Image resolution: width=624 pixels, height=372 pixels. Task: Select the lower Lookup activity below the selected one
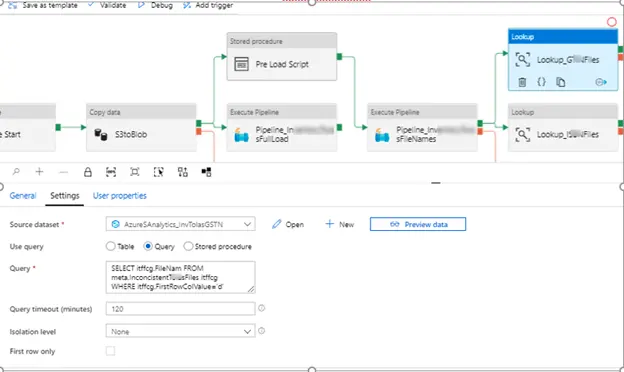pyautogui.click(x=563, y=127)
